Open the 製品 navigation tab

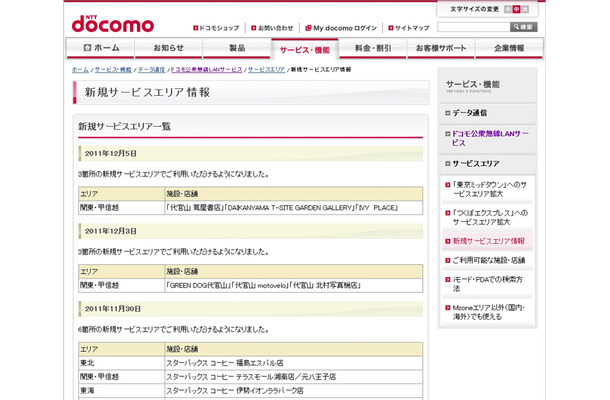click(x=237, y=48)
